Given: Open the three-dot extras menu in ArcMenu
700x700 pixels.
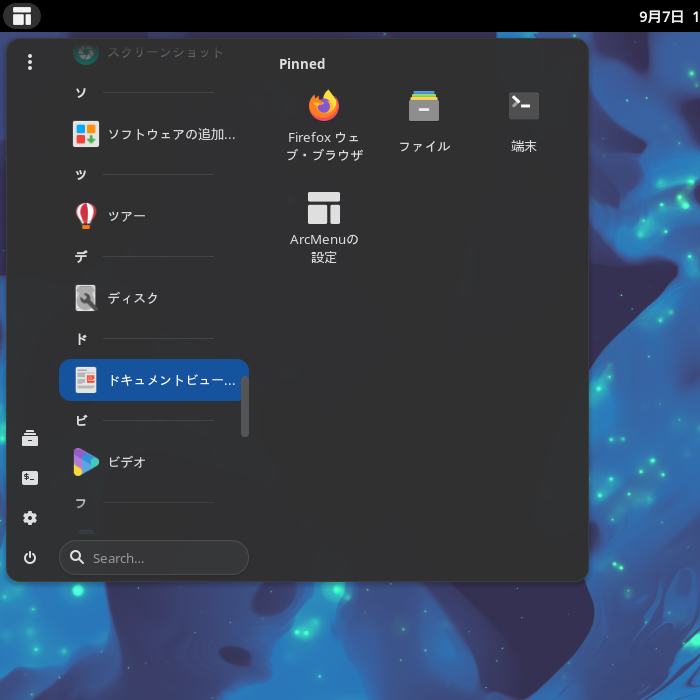Looking at the screenshot, I should 30,62.
